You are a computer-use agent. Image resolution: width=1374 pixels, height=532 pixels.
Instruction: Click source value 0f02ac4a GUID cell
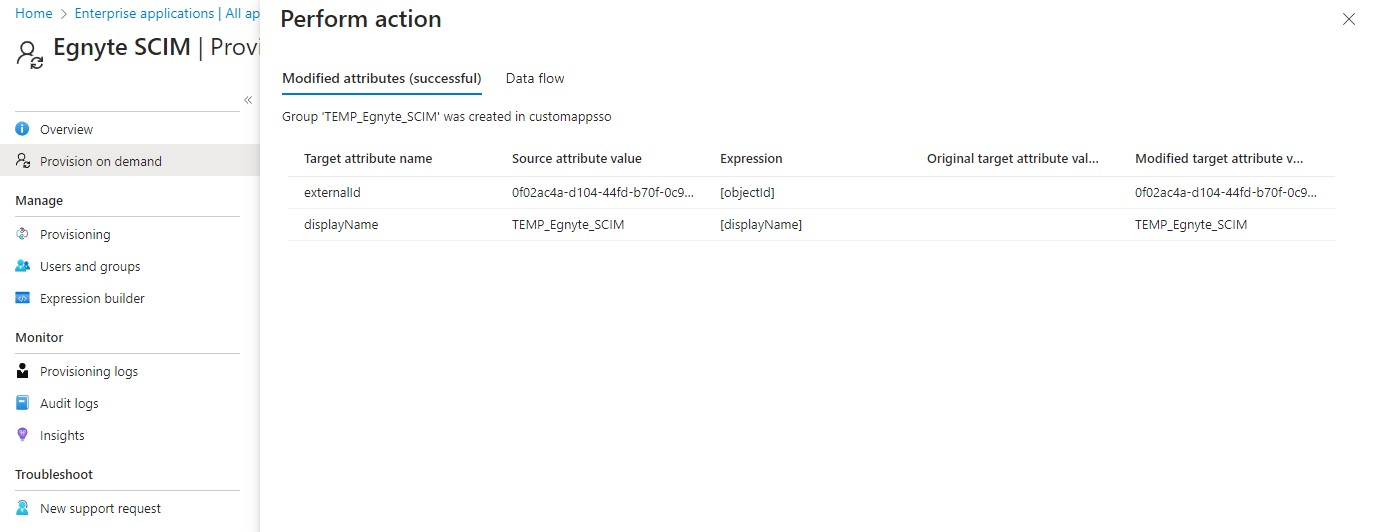603,192
